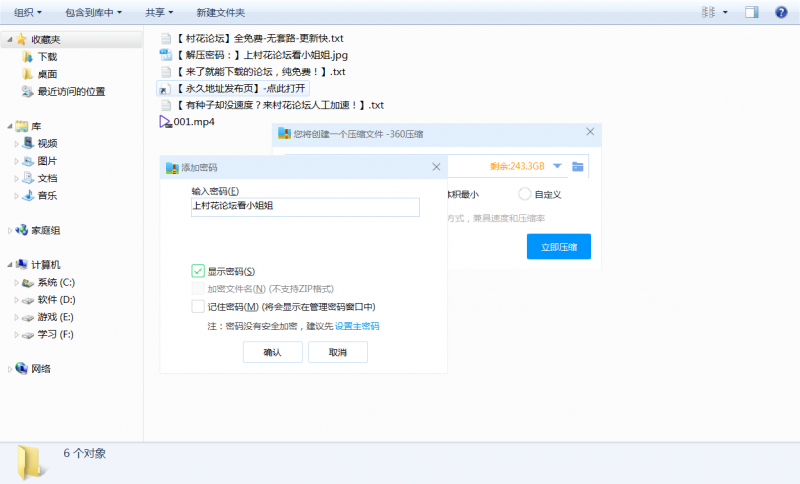Click the 解压密码 jpg file icon
Image resolution: width=800 pixels, height=484 pixels.
pos(166,55)
